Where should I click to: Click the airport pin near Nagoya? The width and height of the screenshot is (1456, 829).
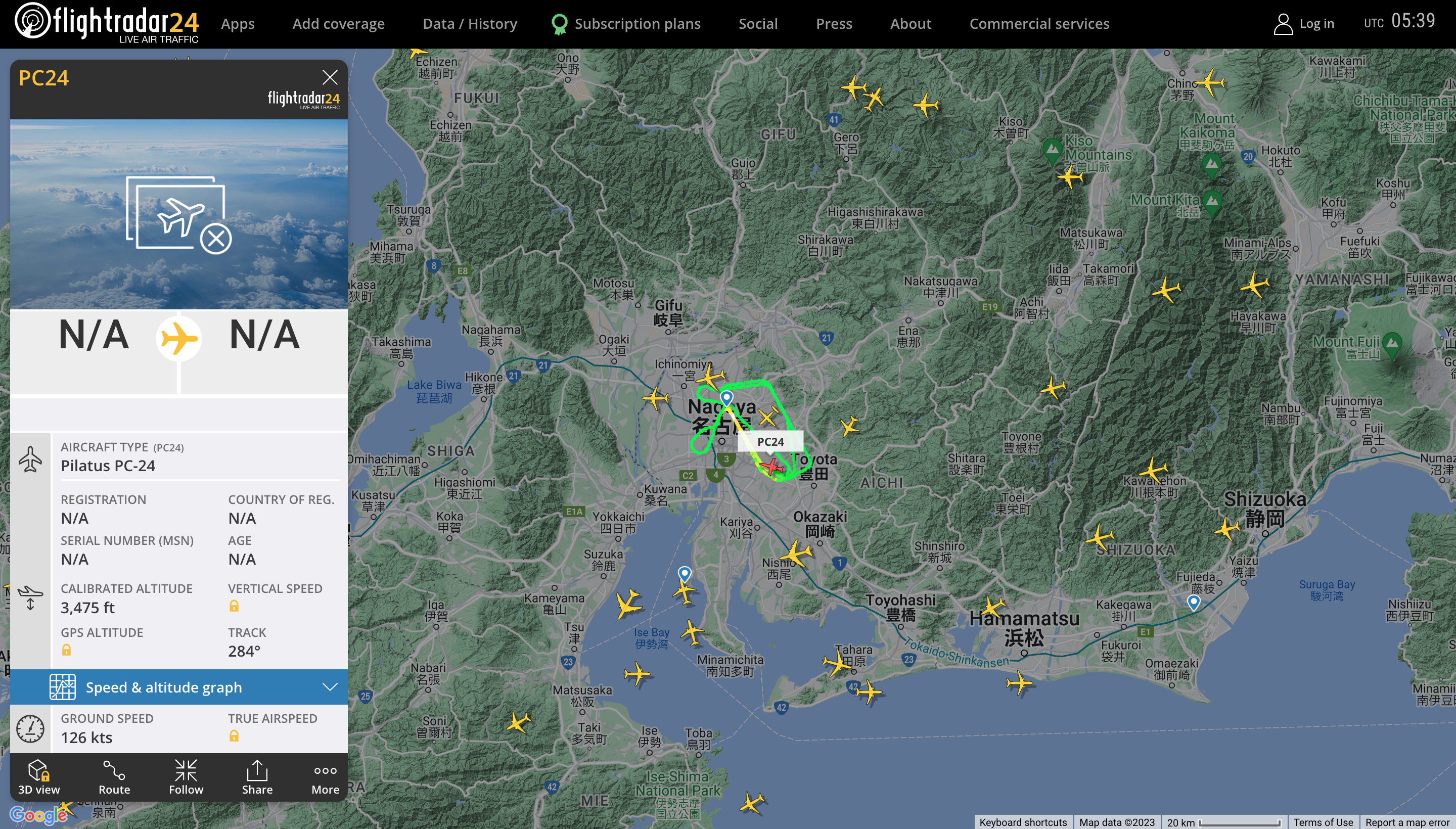click(x=726, y=397)
